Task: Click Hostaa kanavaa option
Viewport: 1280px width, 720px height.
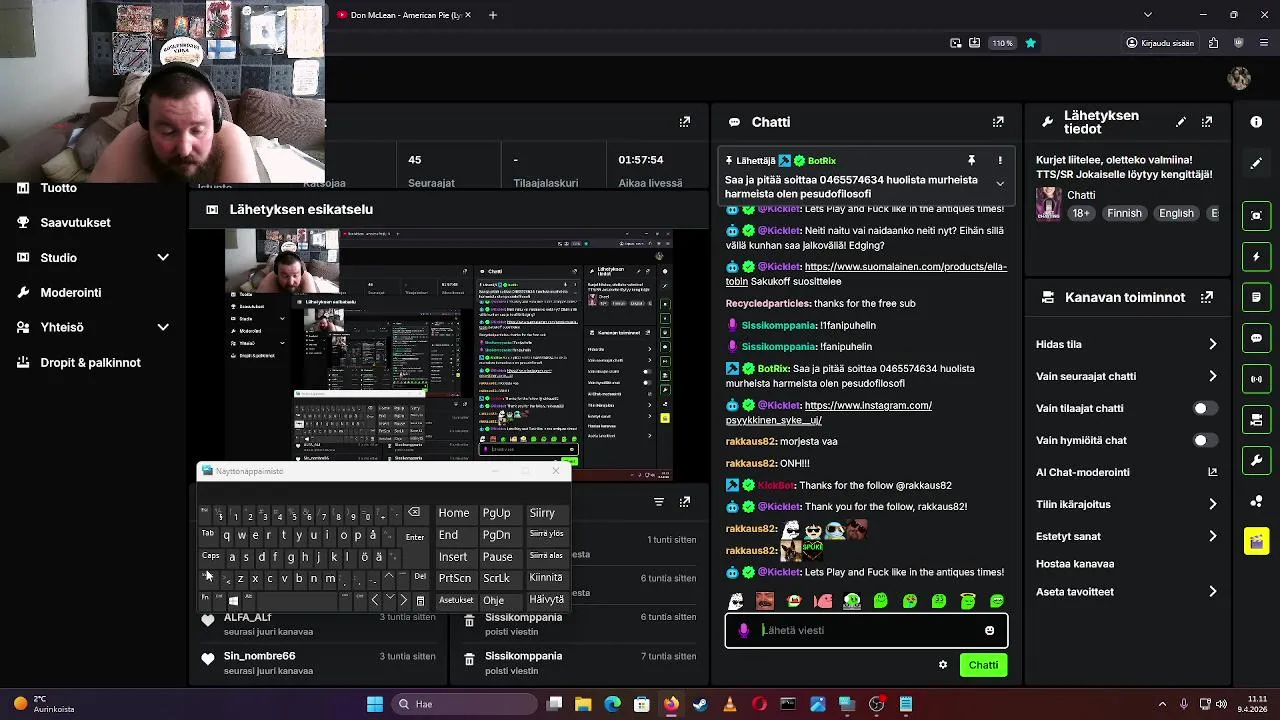Action: [x=1075, y=564]
